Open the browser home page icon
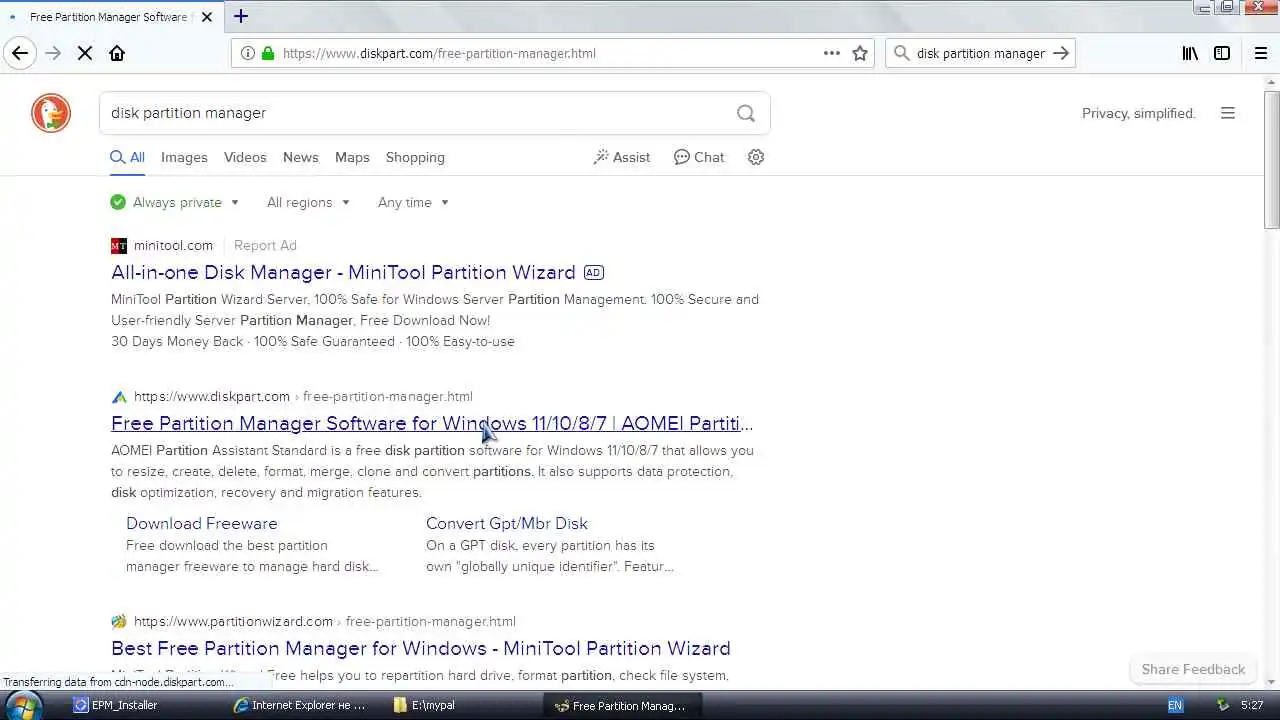 coord(117,53)
